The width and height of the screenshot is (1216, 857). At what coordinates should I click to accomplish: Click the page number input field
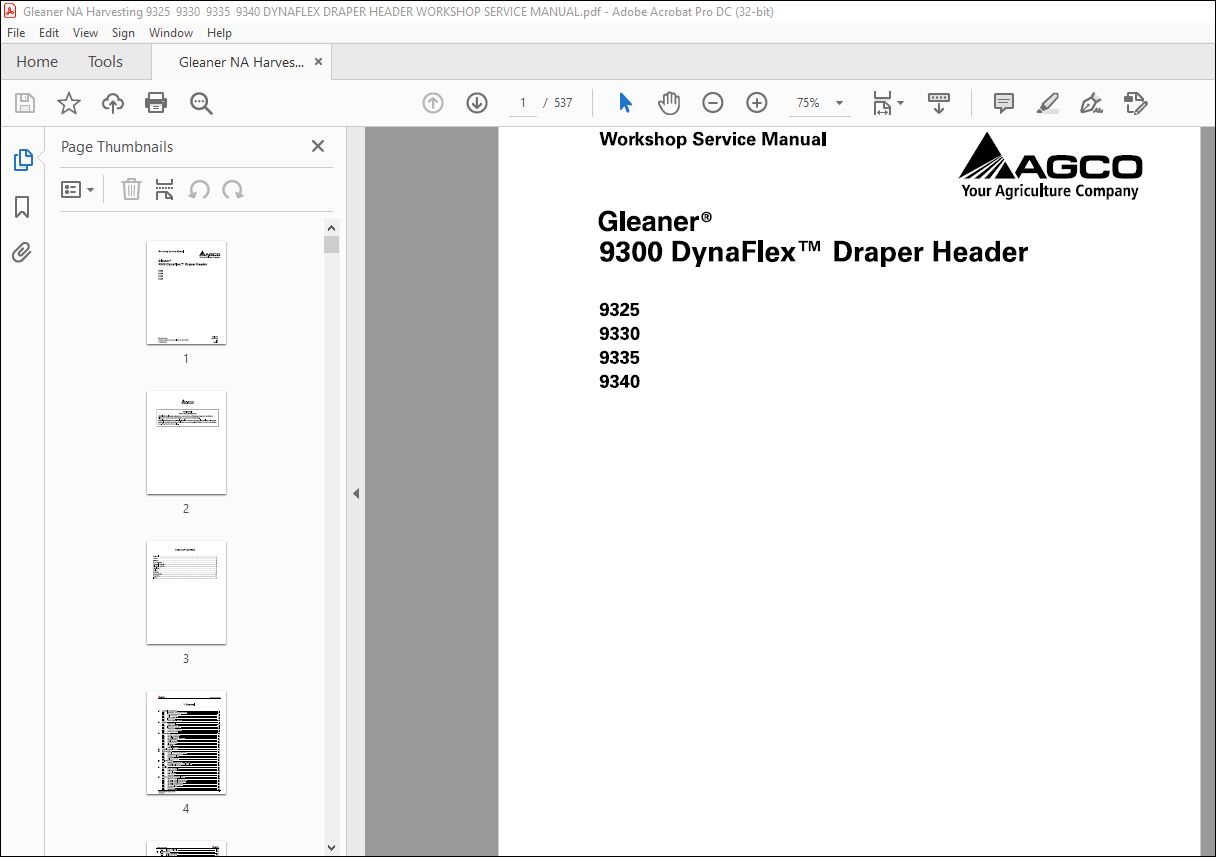(522, 103)
